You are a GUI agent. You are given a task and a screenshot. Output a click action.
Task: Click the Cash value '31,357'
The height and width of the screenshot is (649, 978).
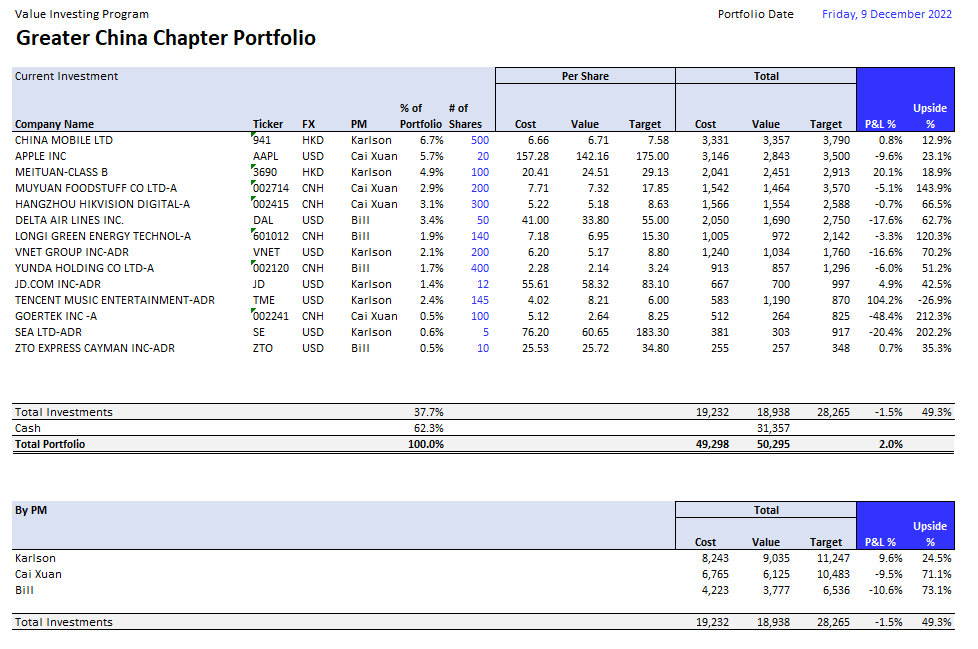tap(773, 428)
